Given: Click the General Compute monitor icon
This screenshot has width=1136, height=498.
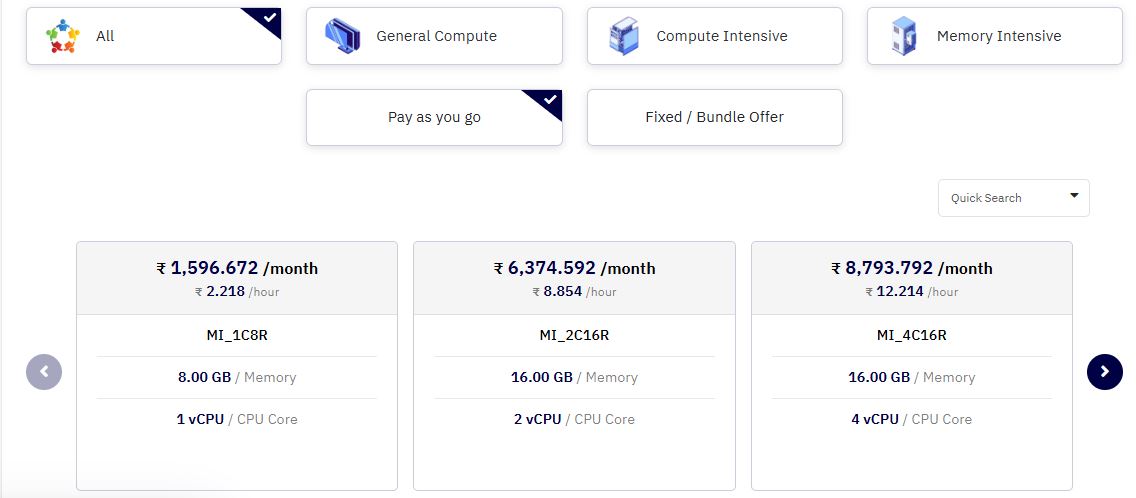Looking at the screenshot, I should 342,36.
